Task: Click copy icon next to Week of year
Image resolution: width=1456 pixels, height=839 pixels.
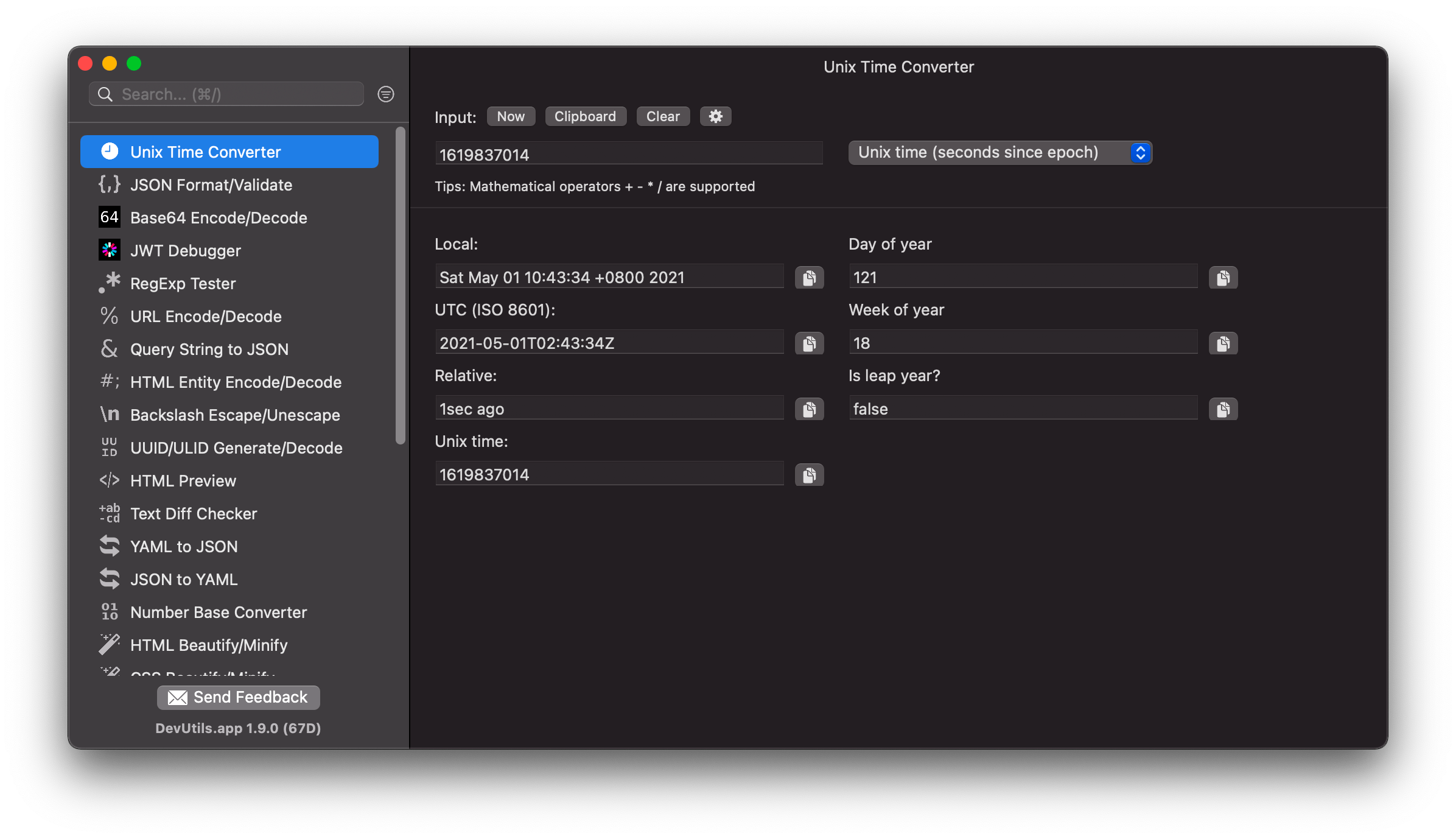Action: click(x=1223, y=343)
